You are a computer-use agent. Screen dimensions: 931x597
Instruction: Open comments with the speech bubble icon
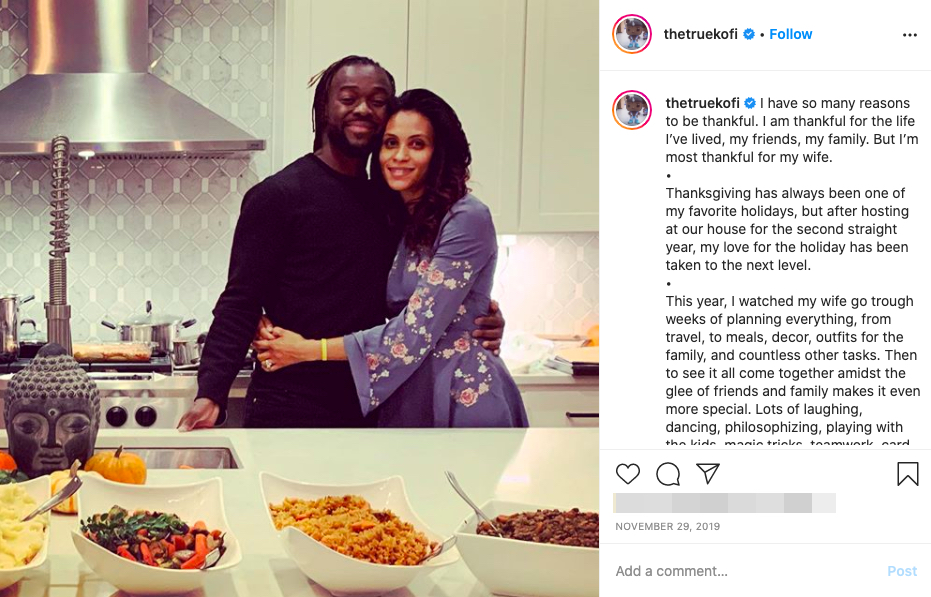[668, 473]
